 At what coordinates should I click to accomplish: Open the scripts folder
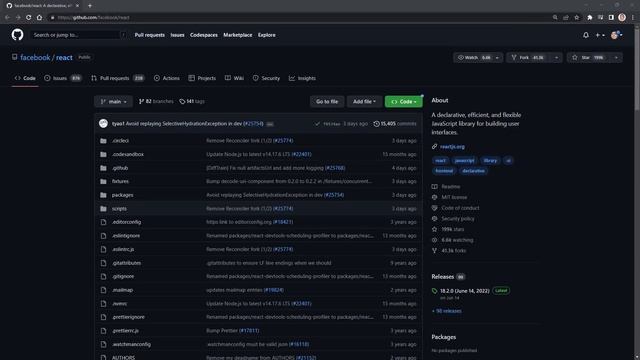pos(119,209)
